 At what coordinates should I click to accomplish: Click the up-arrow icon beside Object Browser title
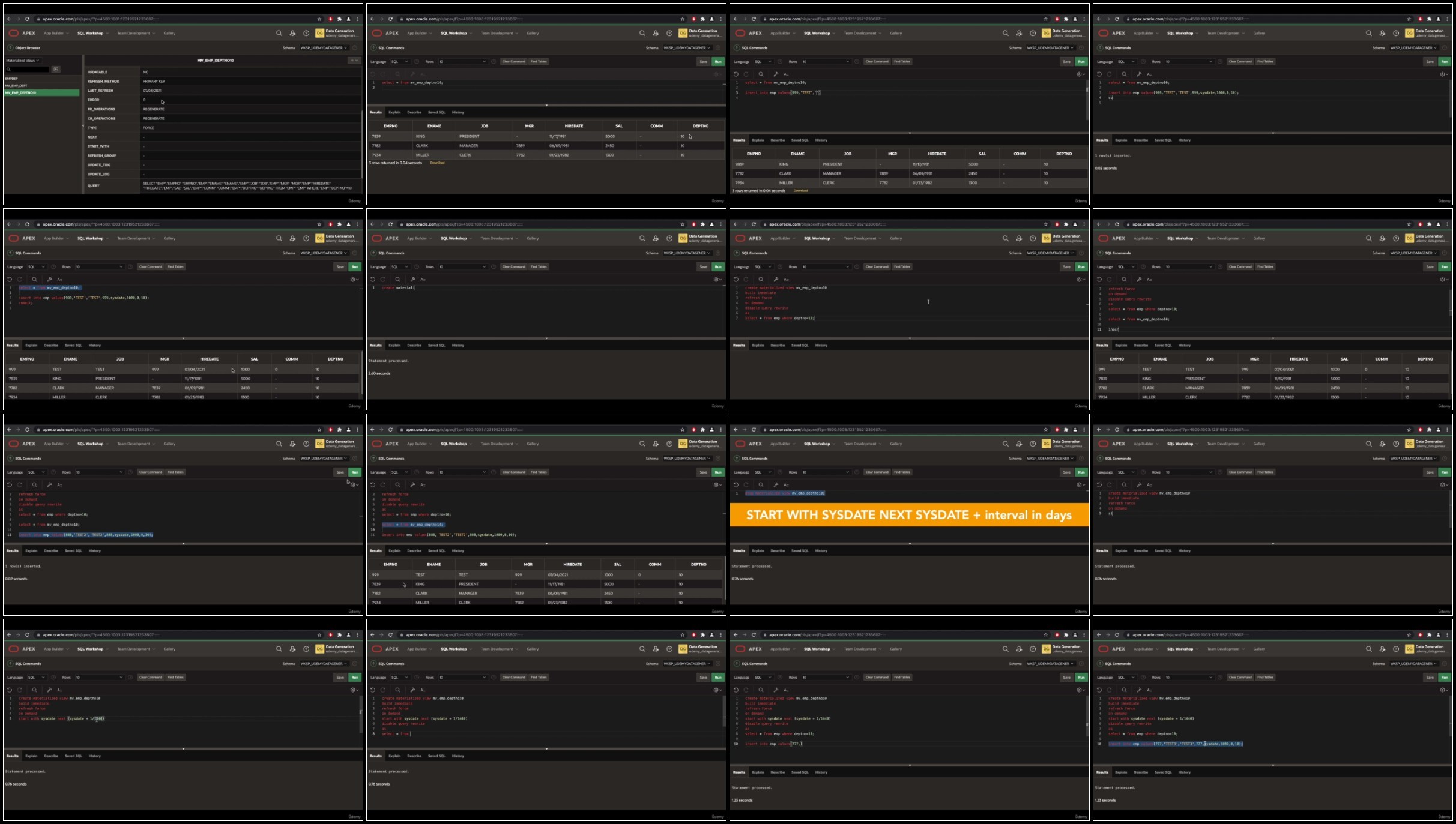pos(10,47)
